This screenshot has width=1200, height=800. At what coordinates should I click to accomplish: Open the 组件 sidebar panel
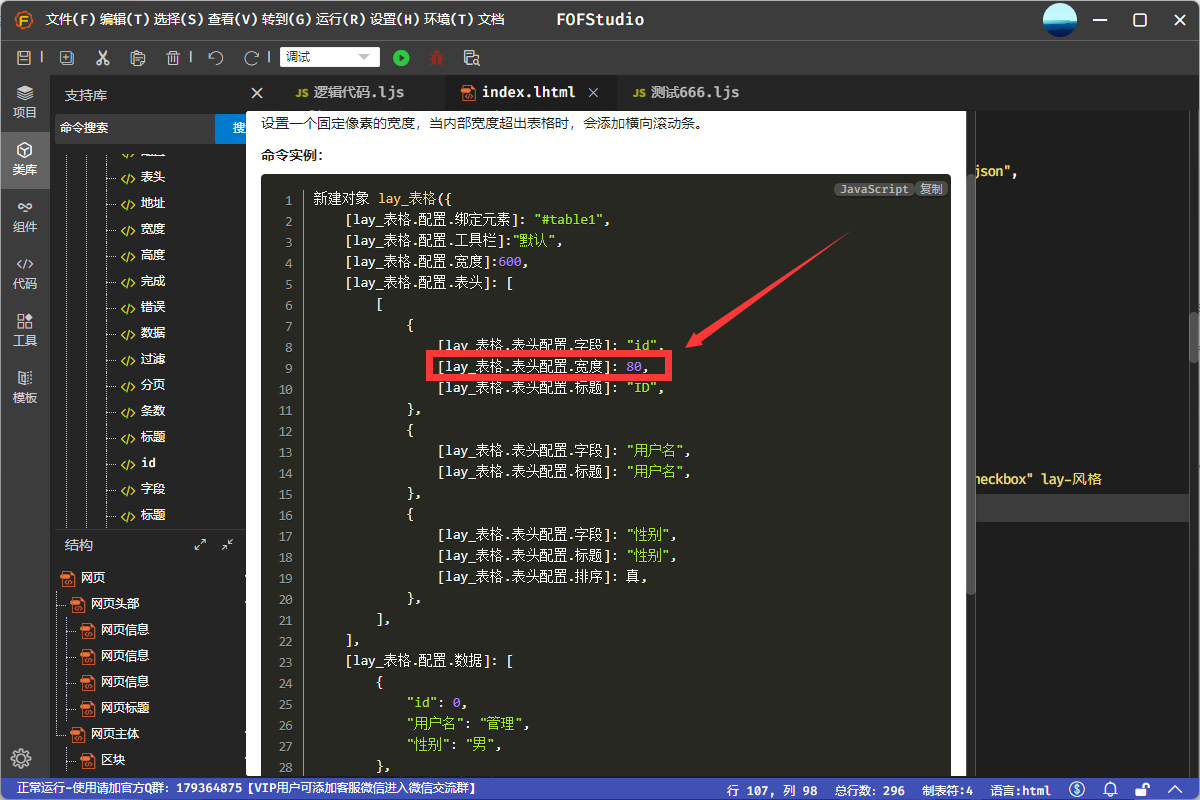pyautogui.click(x=25, y=215)
